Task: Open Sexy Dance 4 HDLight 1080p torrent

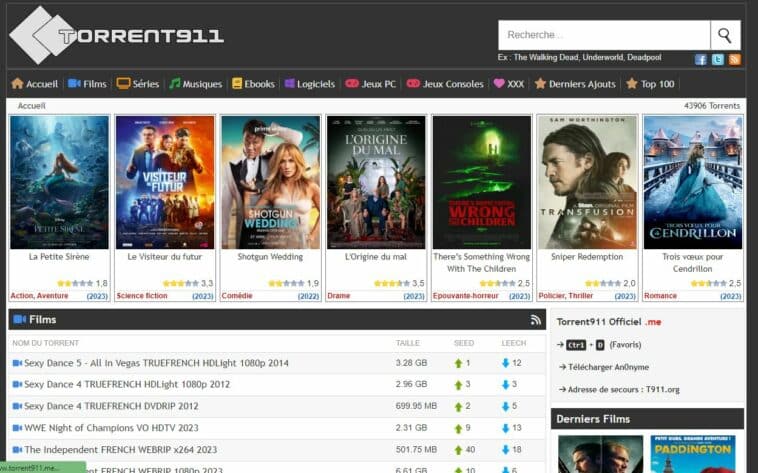Action: pyautogui.click(x=127, y=384)
